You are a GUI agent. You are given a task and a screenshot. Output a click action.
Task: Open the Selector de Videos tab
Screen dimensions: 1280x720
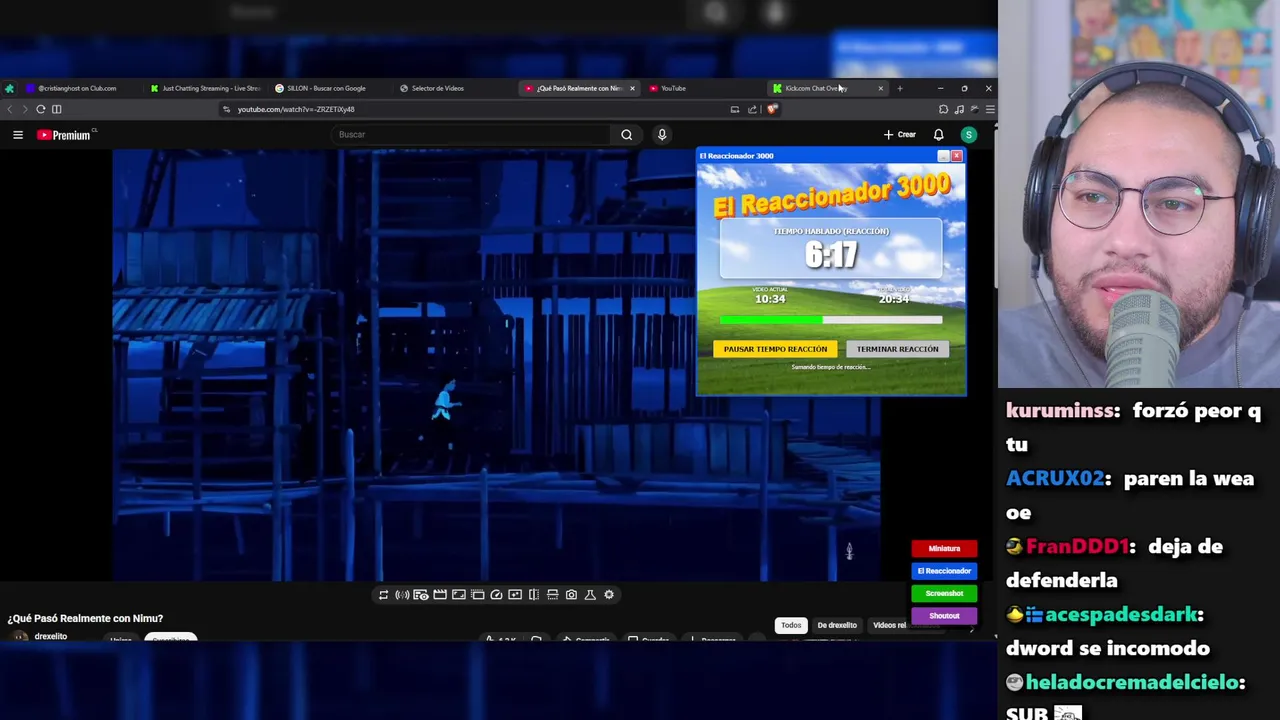click(x=452, y=88)
